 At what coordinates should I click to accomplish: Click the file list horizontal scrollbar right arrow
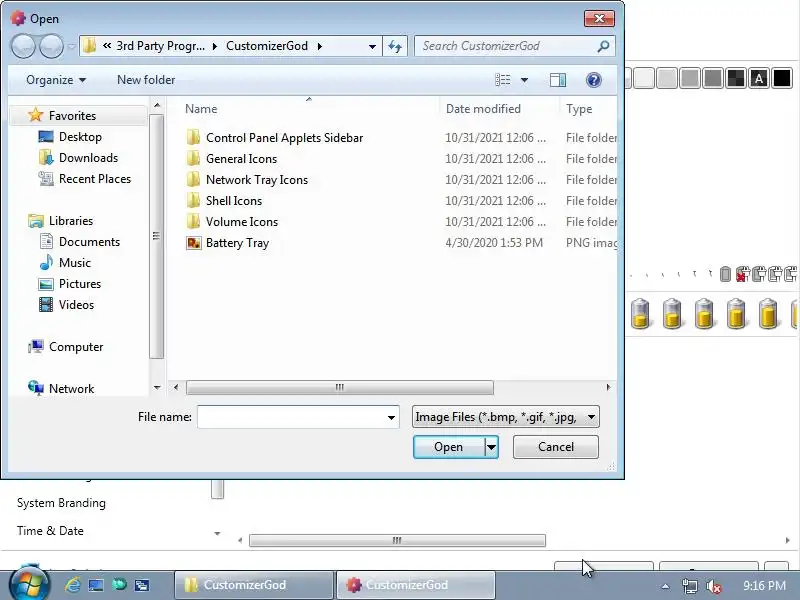tap(608, 387)
